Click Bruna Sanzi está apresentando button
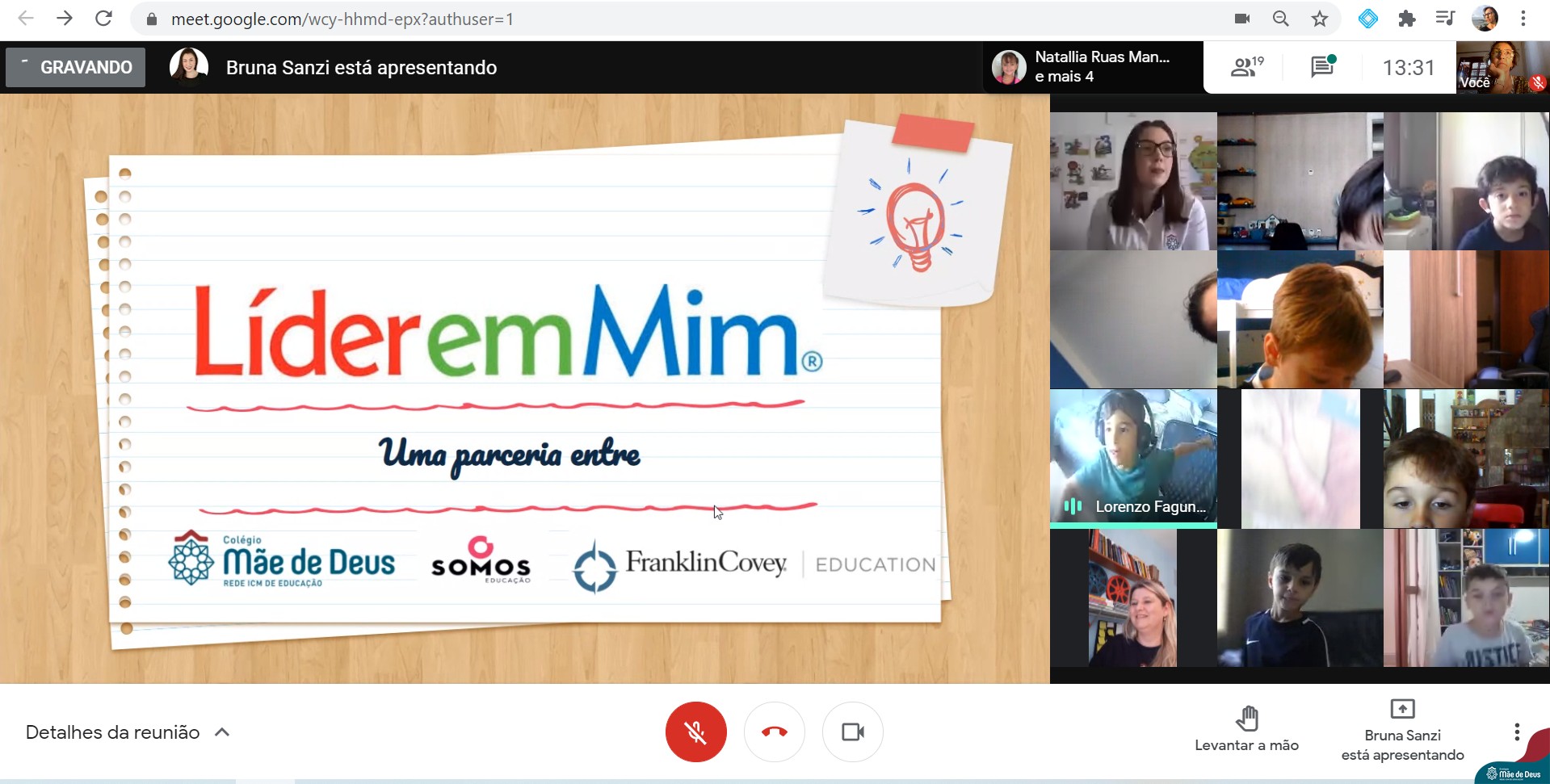Viewport: 1550px width, 784px height. tap(1402, 731)
